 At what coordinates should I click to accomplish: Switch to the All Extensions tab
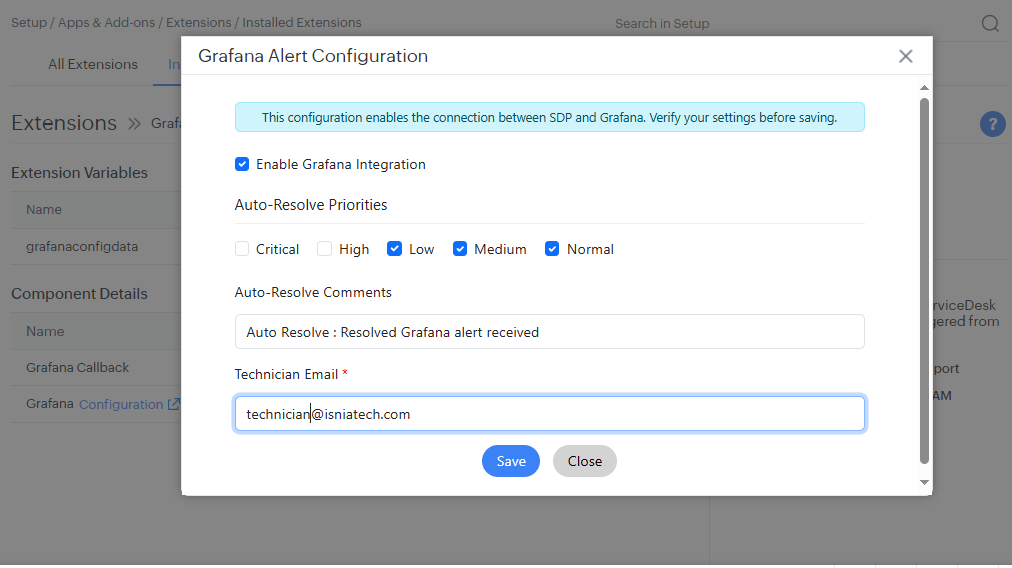click(93, 64)
